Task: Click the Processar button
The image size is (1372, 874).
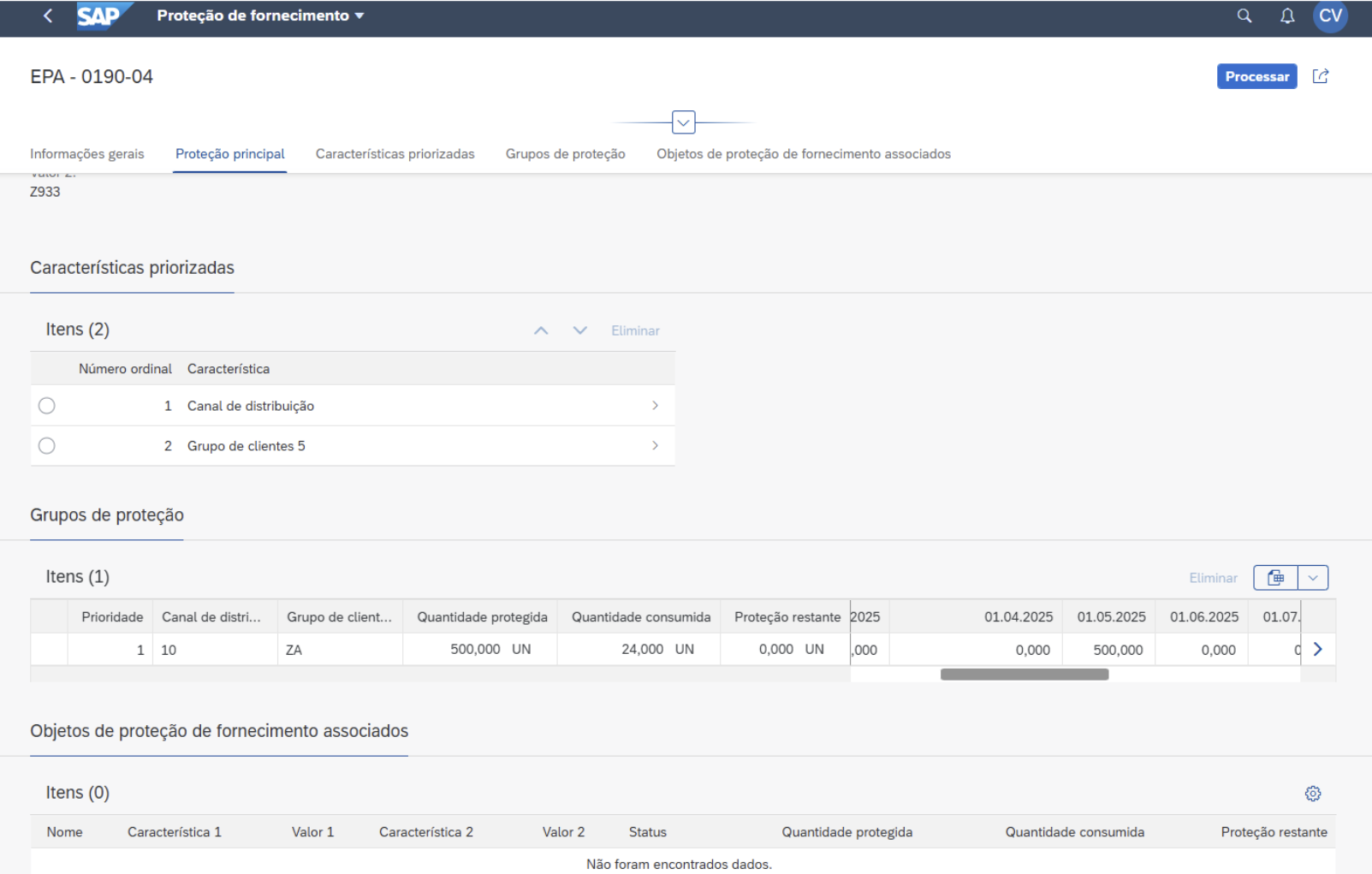Action: click(x=1257, y=76)
